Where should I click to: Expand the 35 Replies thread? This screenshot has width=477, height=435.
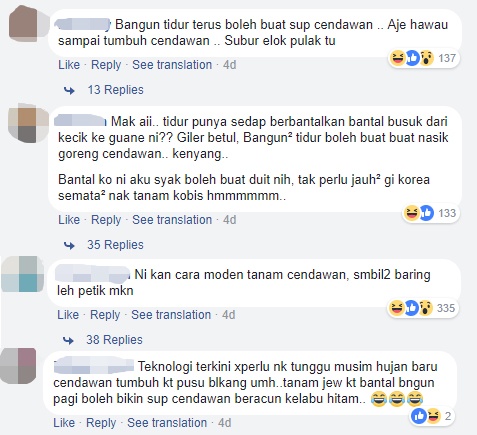click(x=115, y=245)
